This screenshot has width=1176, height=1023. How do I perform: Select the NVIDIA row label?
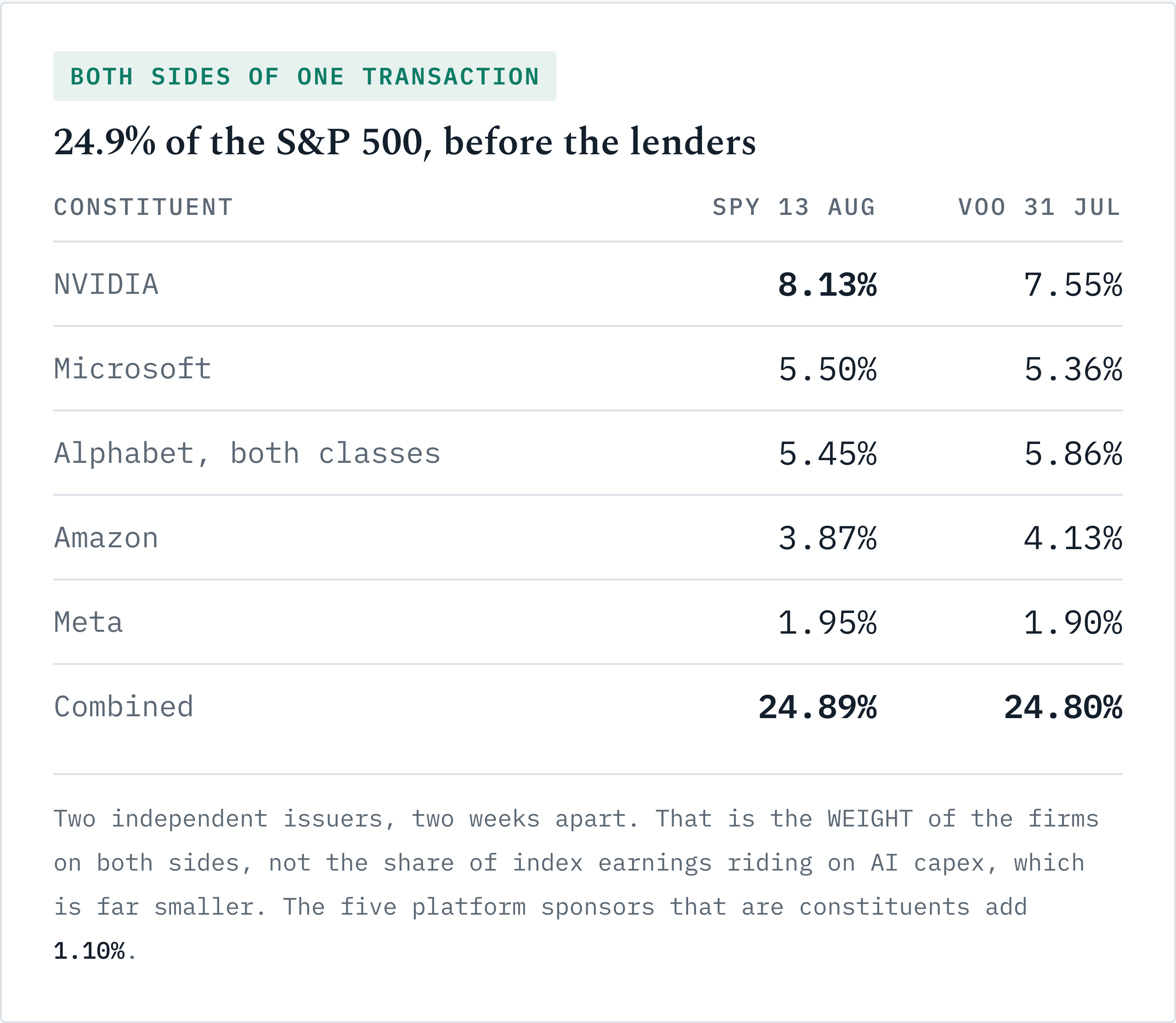[x=106, y=284]
